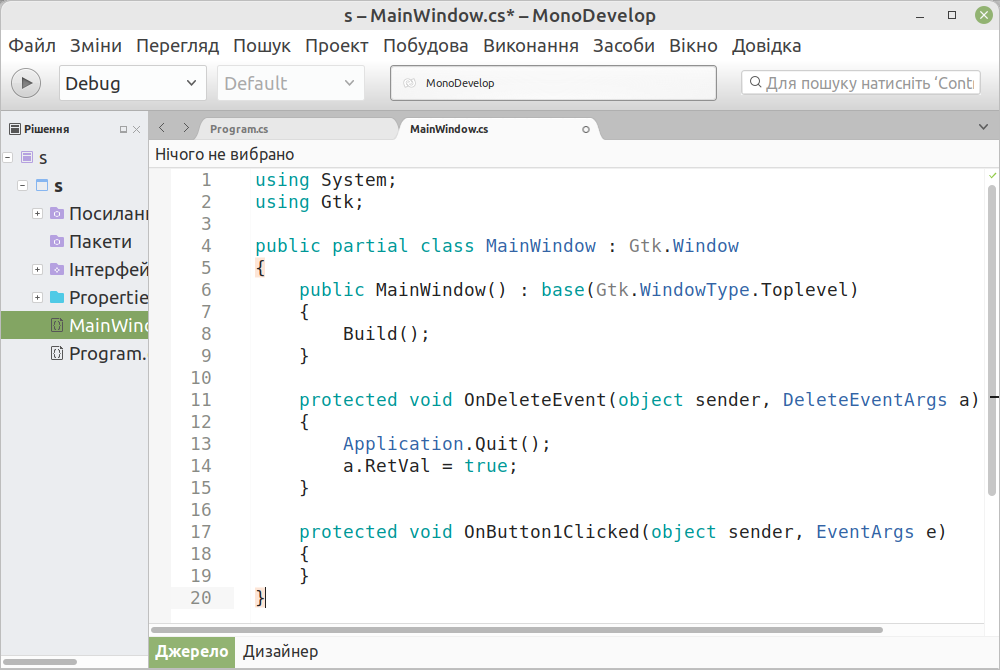
Task: Open the Довідка menu
Action: pyautogui.click(x=766, y=46)
